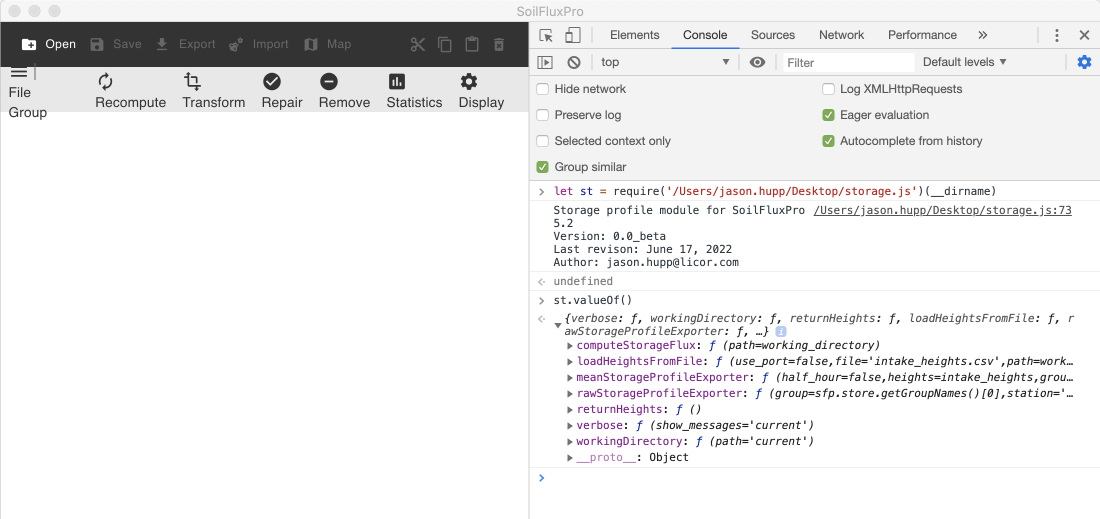Disable Eager evaluation checkbox
The height and width of the screenshot is (519, 1100).
click(829, 115)
